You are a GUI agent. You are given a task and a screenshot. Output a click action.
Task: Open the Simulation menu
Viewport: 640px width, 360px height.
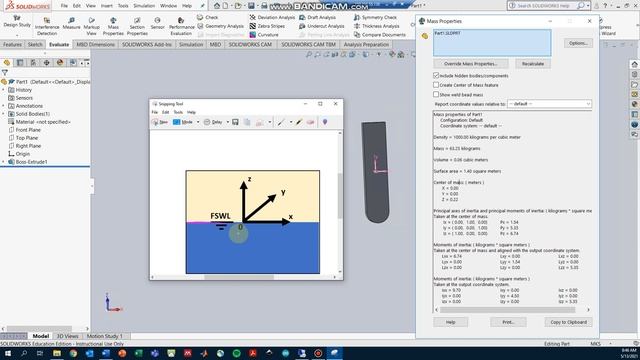(144, 6)
